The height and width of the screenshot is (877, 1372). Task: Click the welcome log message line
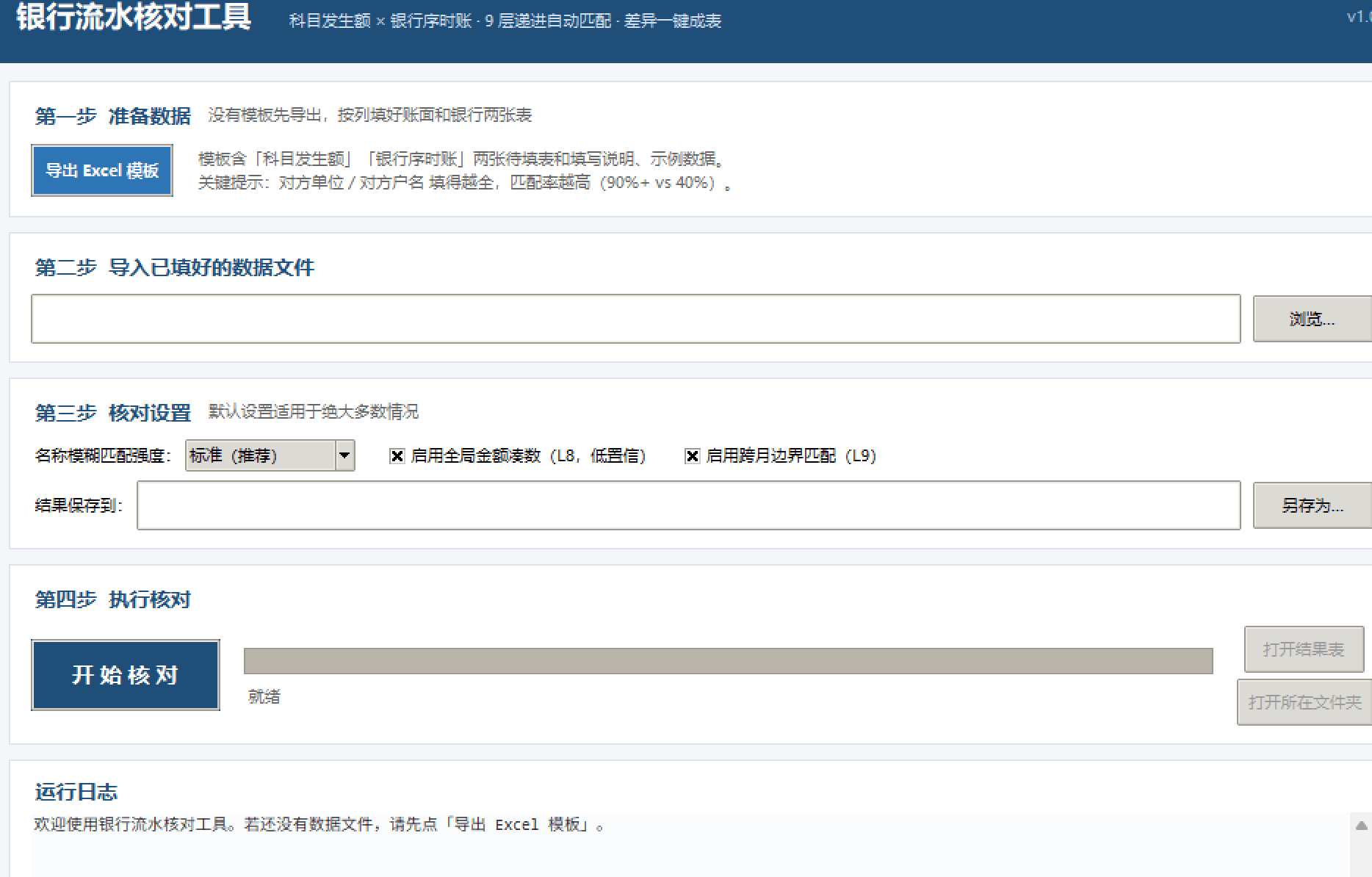(319, 825)
